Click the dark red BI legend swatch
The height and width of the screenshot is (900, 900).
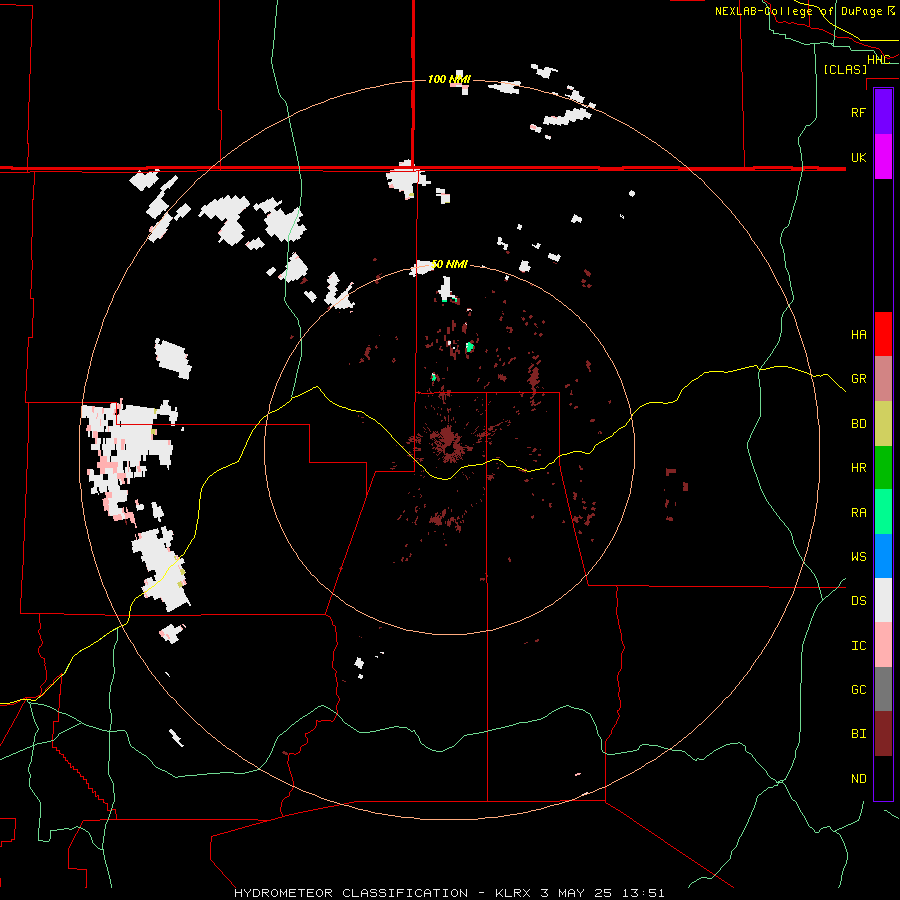pos(883,734)
